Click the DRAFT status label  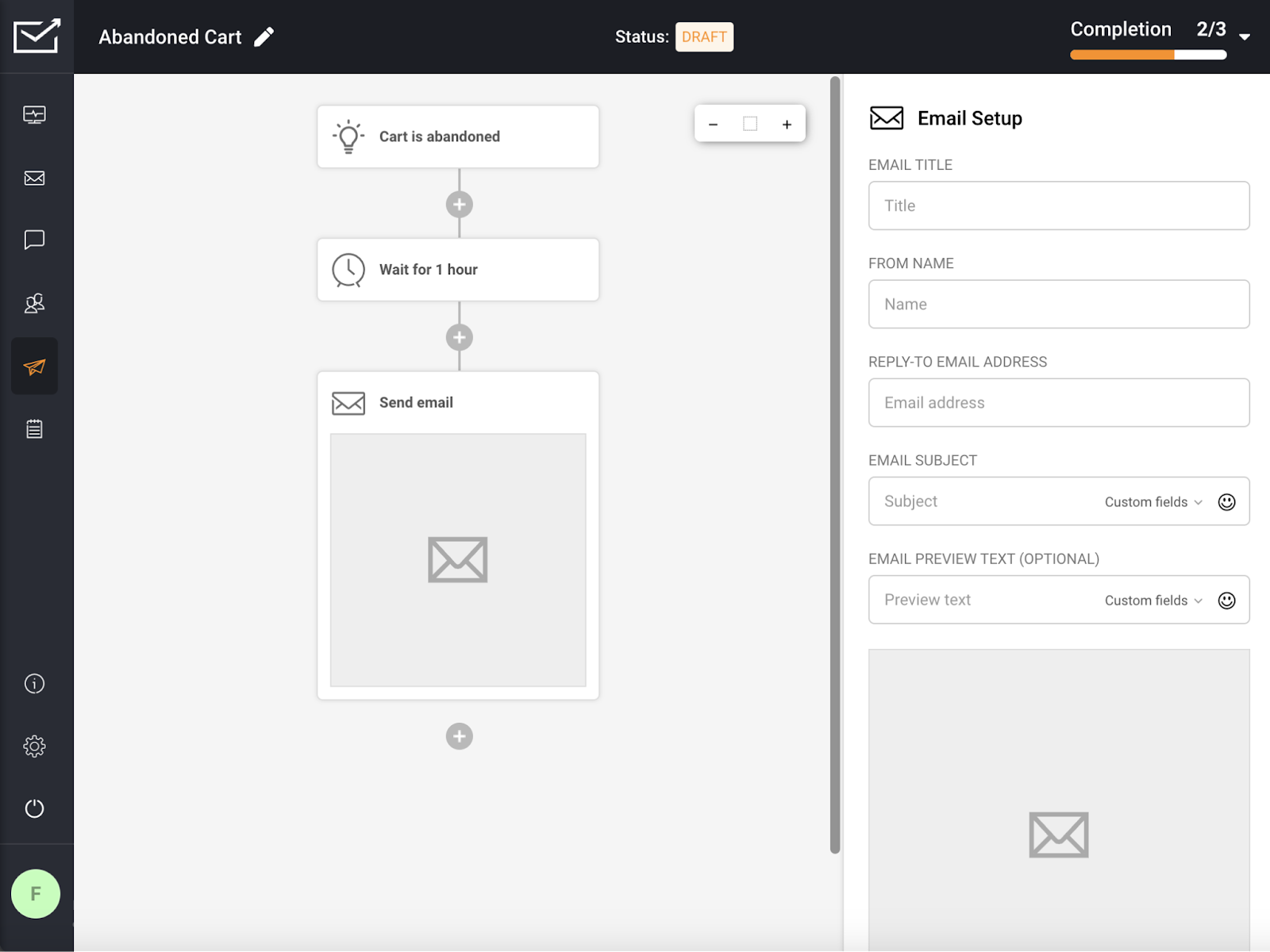click(x=704, y=36)
